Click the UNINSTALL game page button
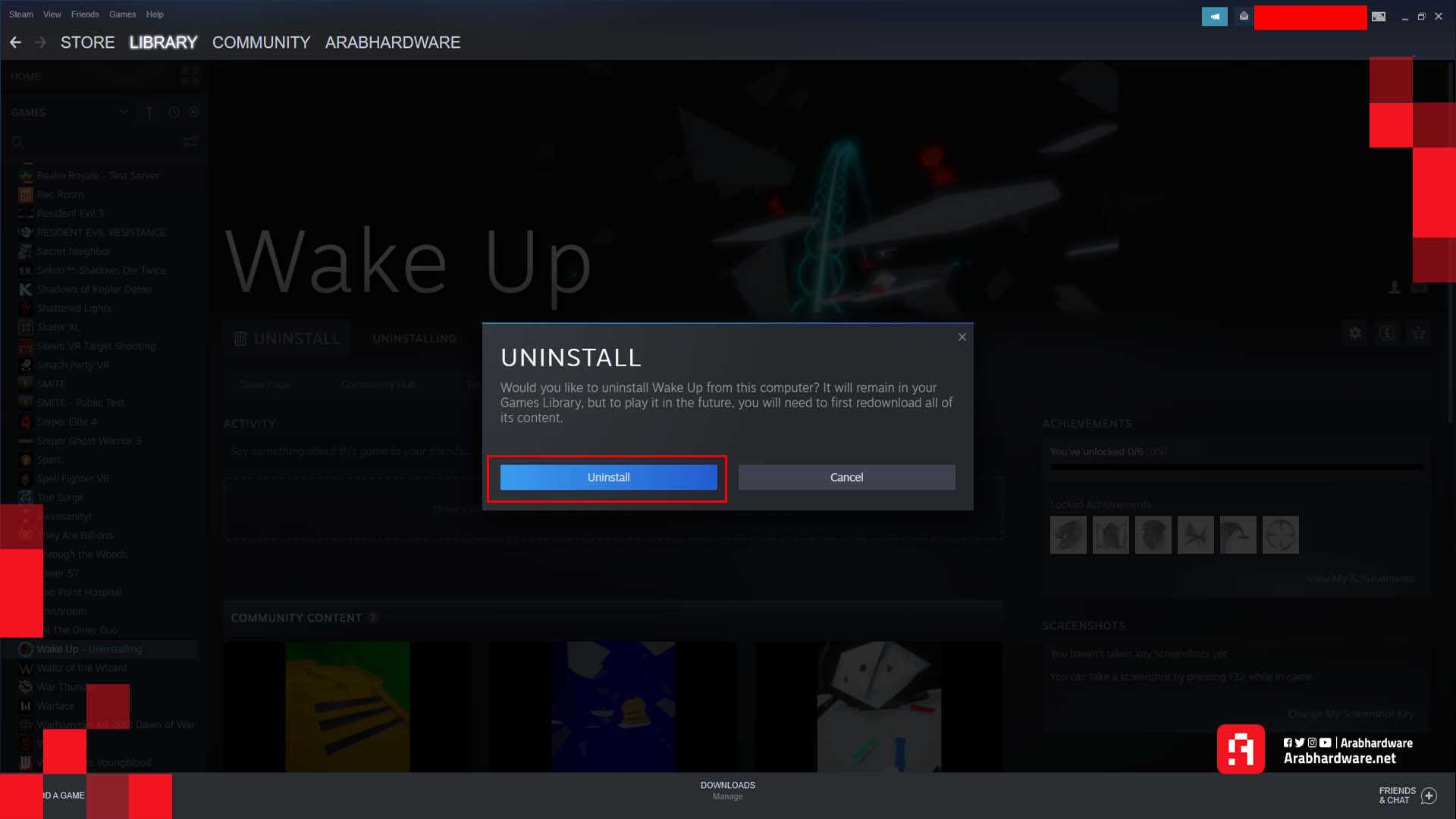This screenshot has height=819, width=1456. click(287, 338)
